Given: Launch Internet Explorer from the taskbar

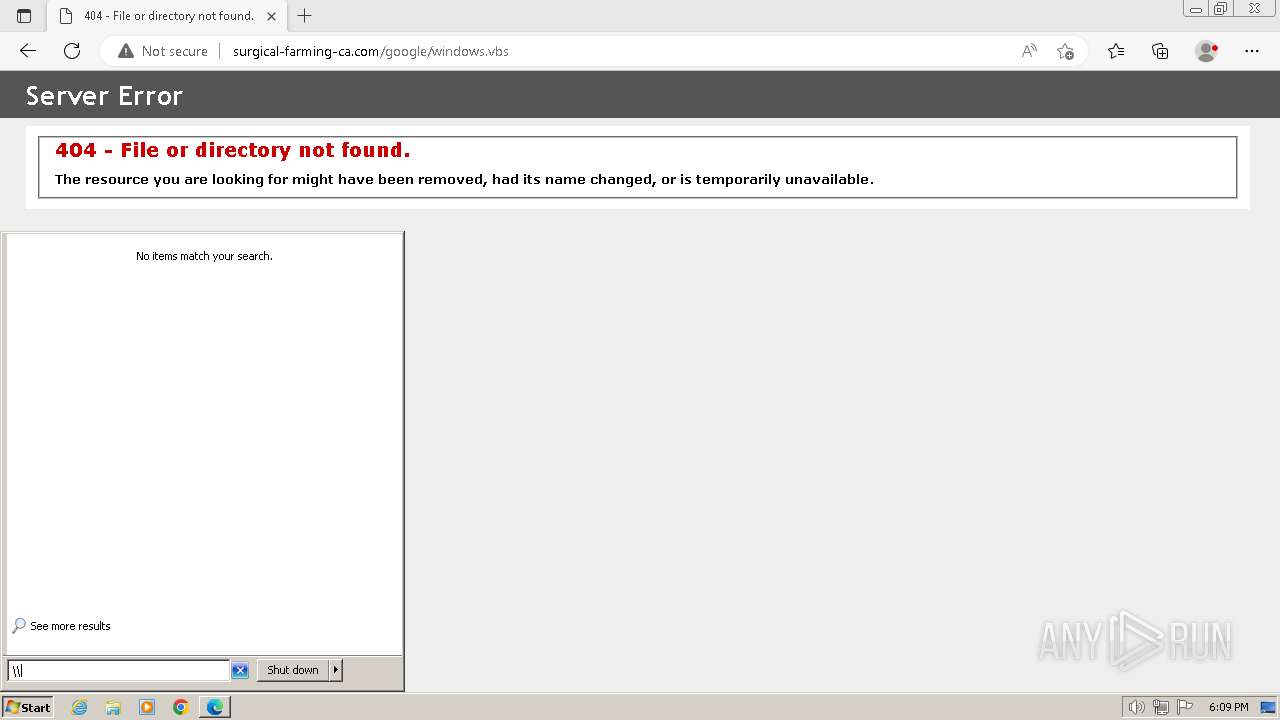Looking at the screenshot, I should tap(80, 707).
